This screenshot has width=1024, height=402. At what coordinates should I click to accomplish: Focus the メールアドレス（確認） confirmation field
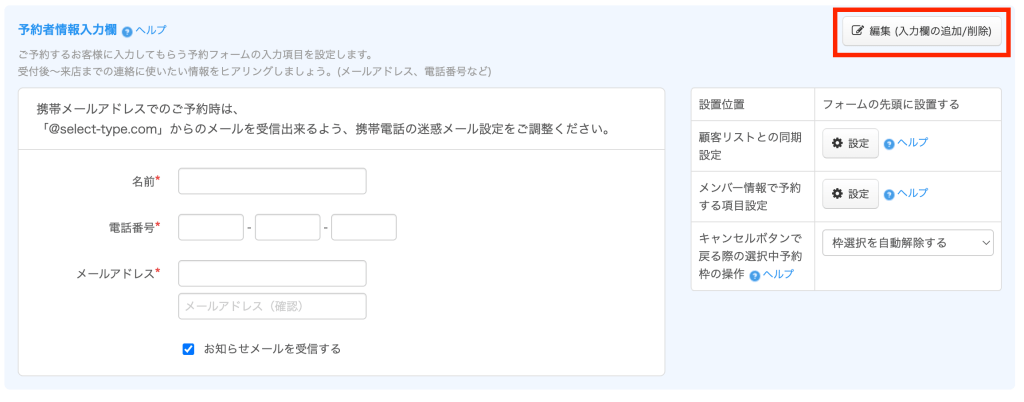click(x=272, y=306)
